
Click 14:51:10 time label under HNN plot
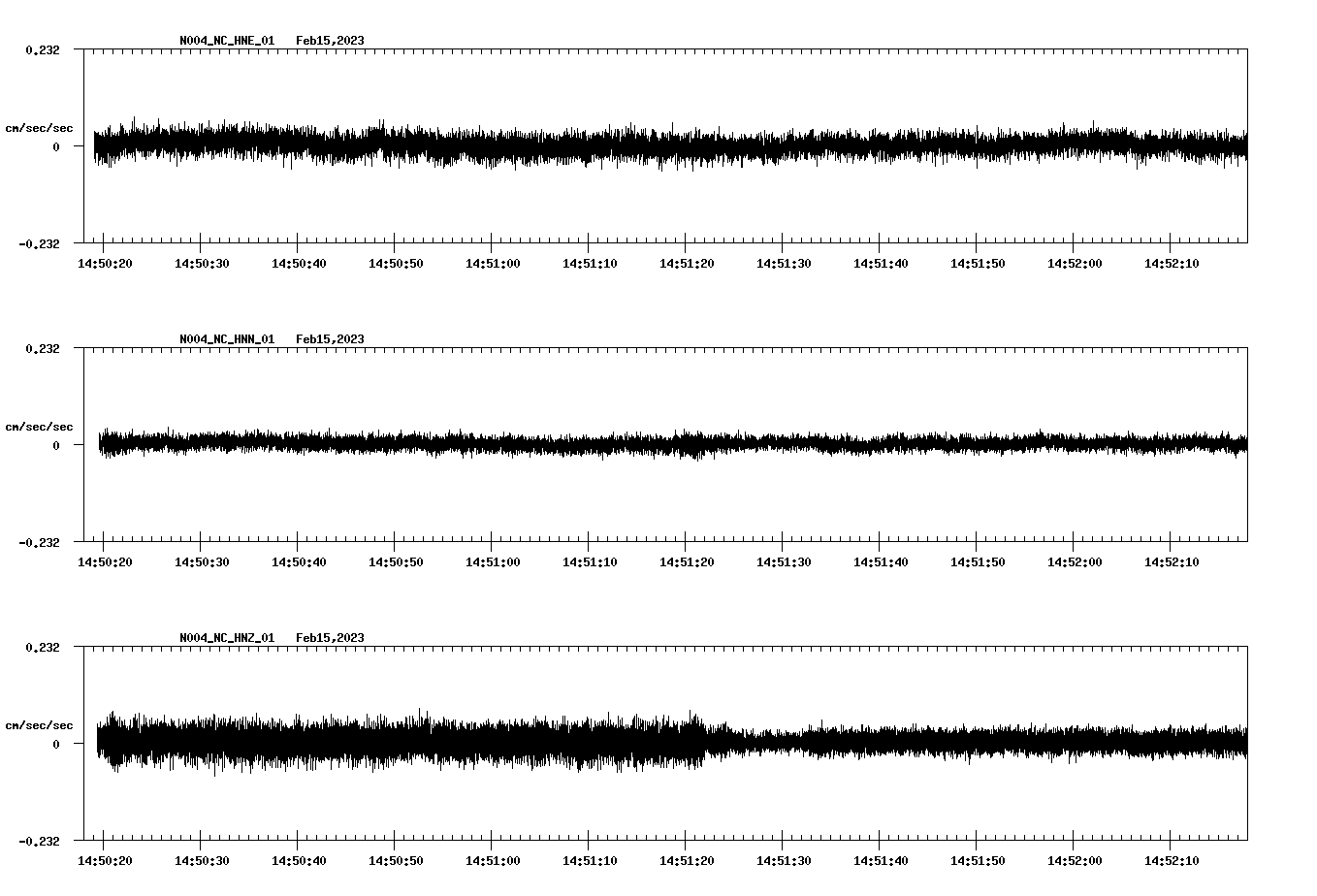pyautogui.click(x=590, y=562)
